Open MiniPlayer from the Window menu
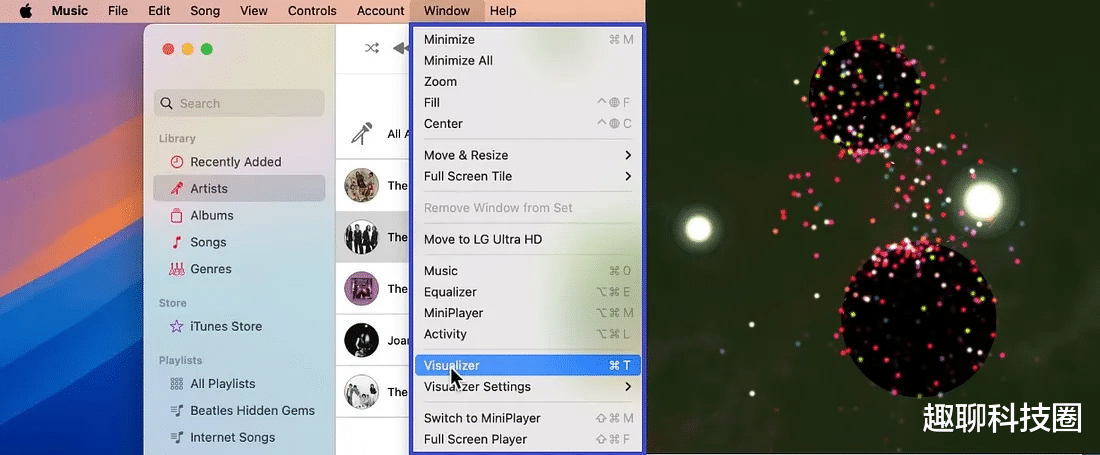This screenshot has height=455, width=1100. (x=528, y=313)
